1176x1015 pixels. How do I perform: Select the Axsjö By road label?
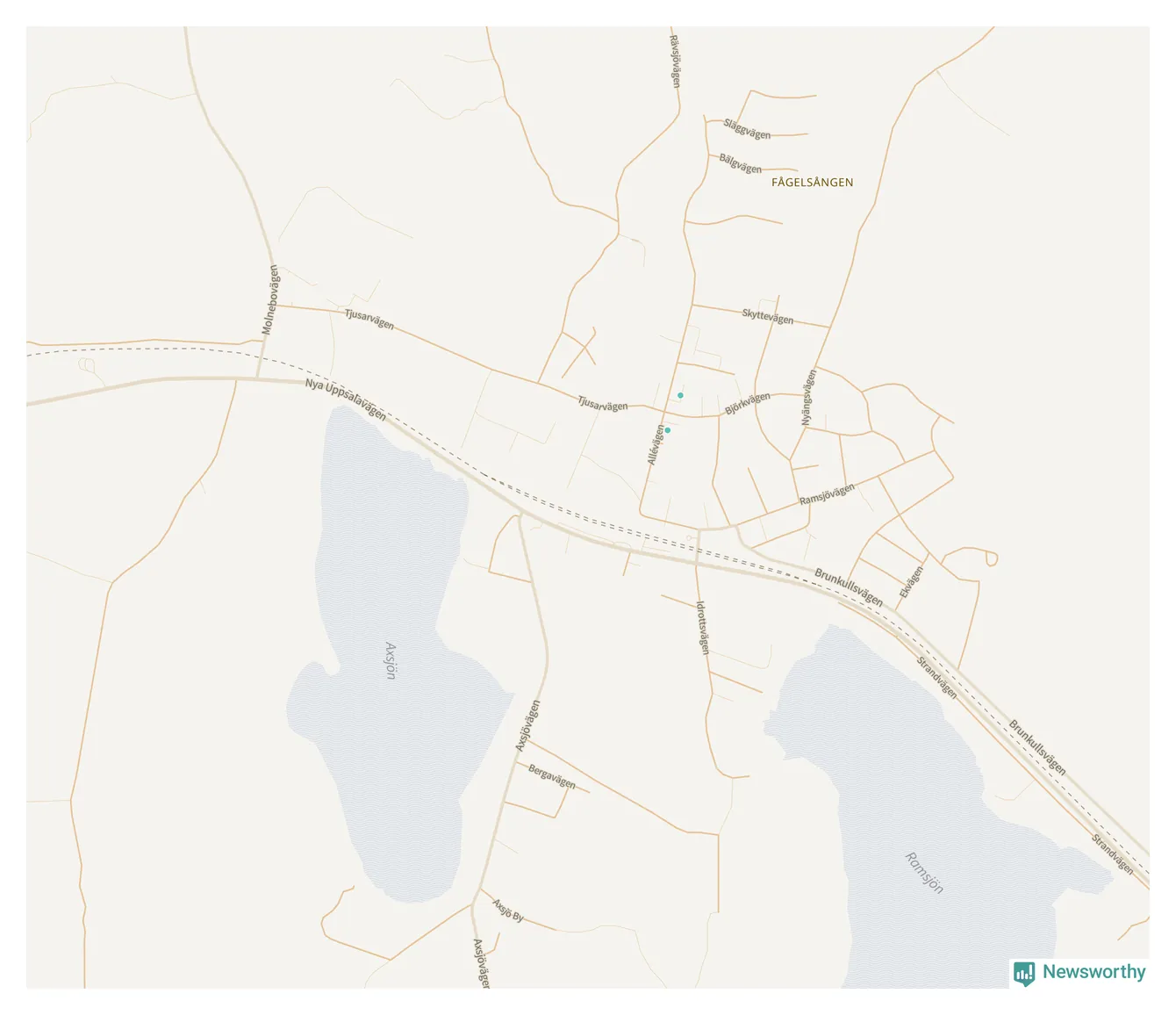[508, 911]
